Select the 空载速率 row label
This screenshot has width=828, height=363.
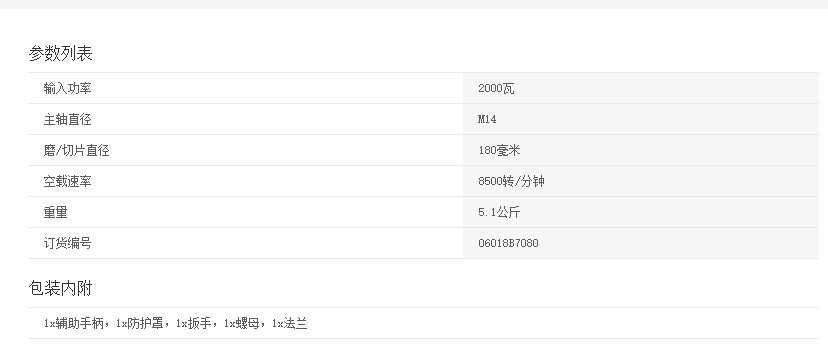[x=68, y=182]
